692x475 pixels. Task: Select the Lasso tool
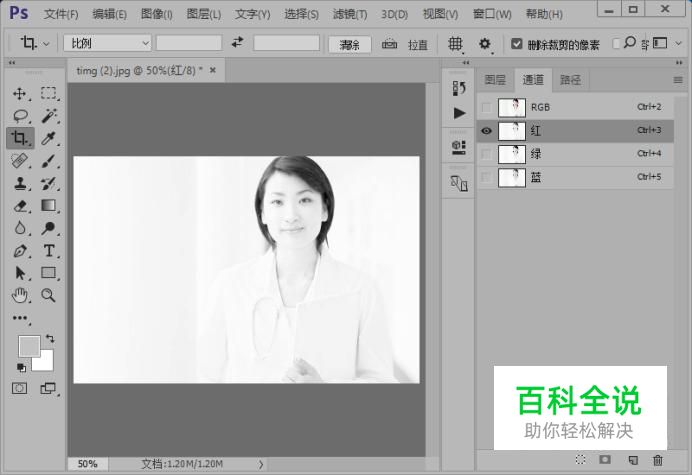click(20, 116)
